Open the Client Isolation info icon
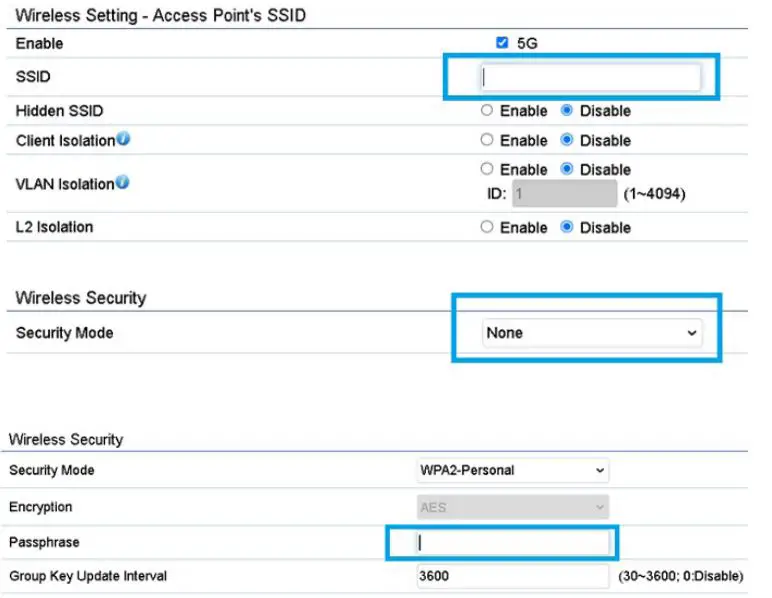 coord(123,139)
